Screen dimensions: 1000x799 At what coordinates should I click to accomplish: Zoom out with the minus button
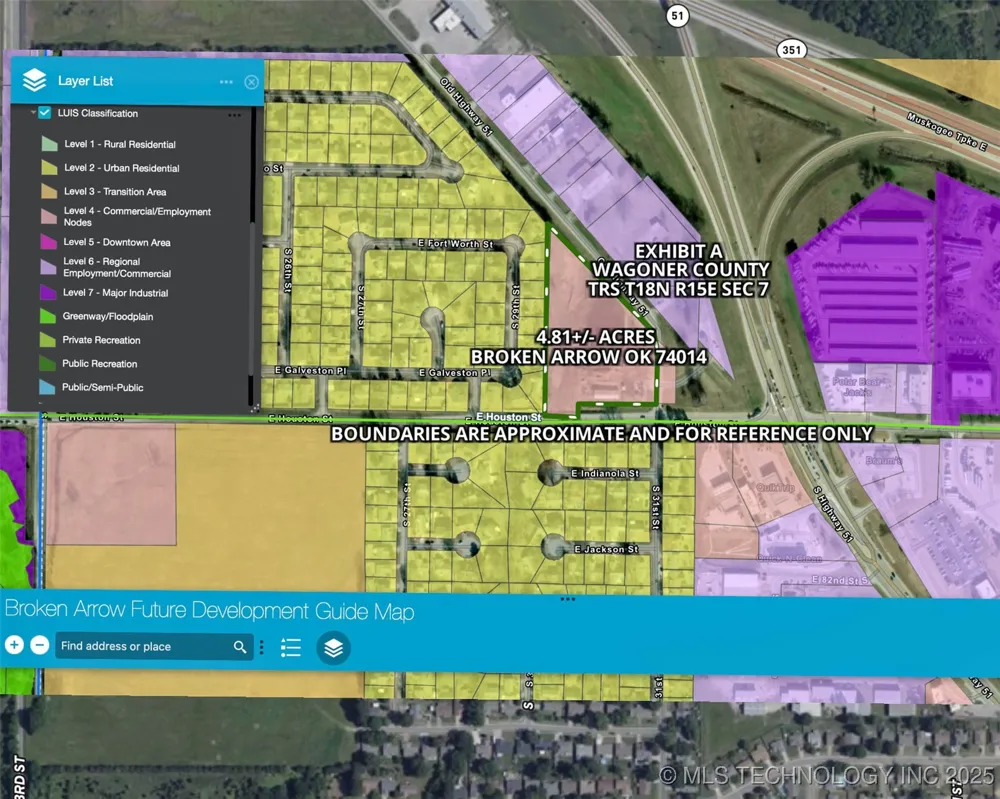click(40, 645)
